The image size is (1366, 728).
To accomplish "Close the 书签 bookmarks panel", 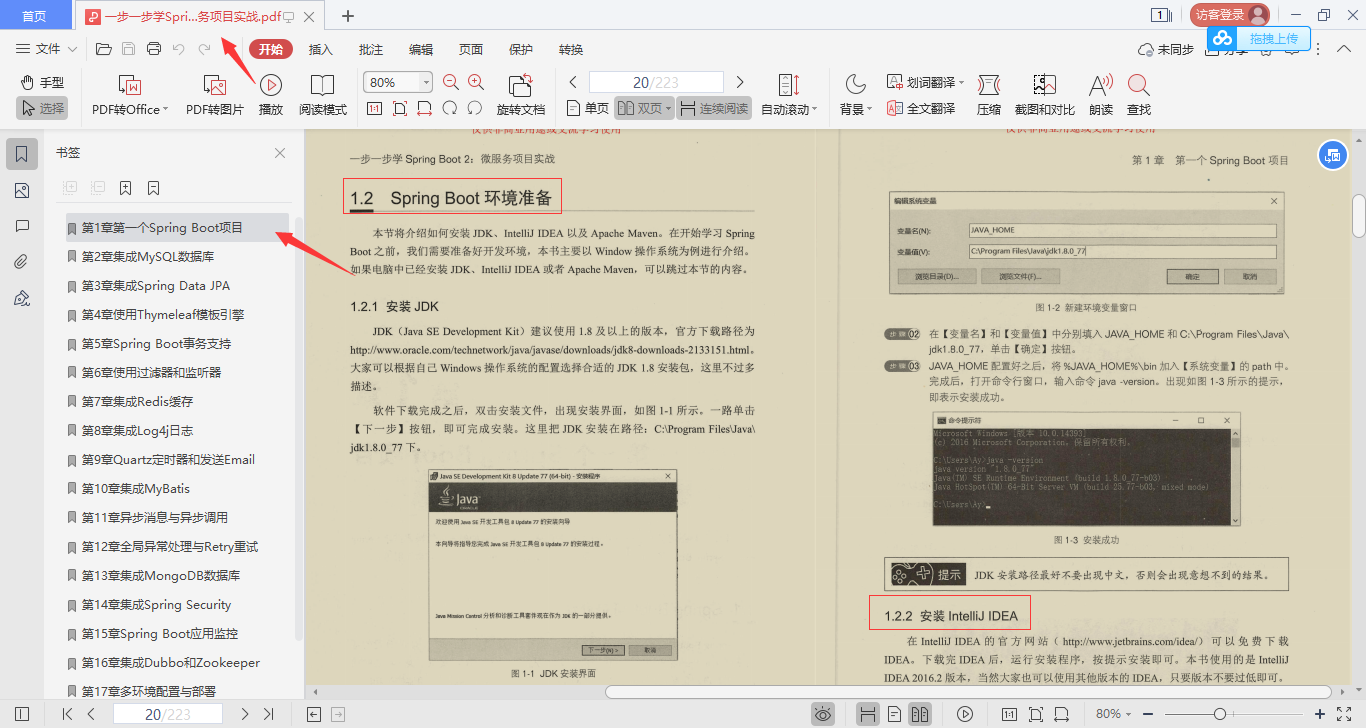I will pyautogui.click(x=280, y=153).
